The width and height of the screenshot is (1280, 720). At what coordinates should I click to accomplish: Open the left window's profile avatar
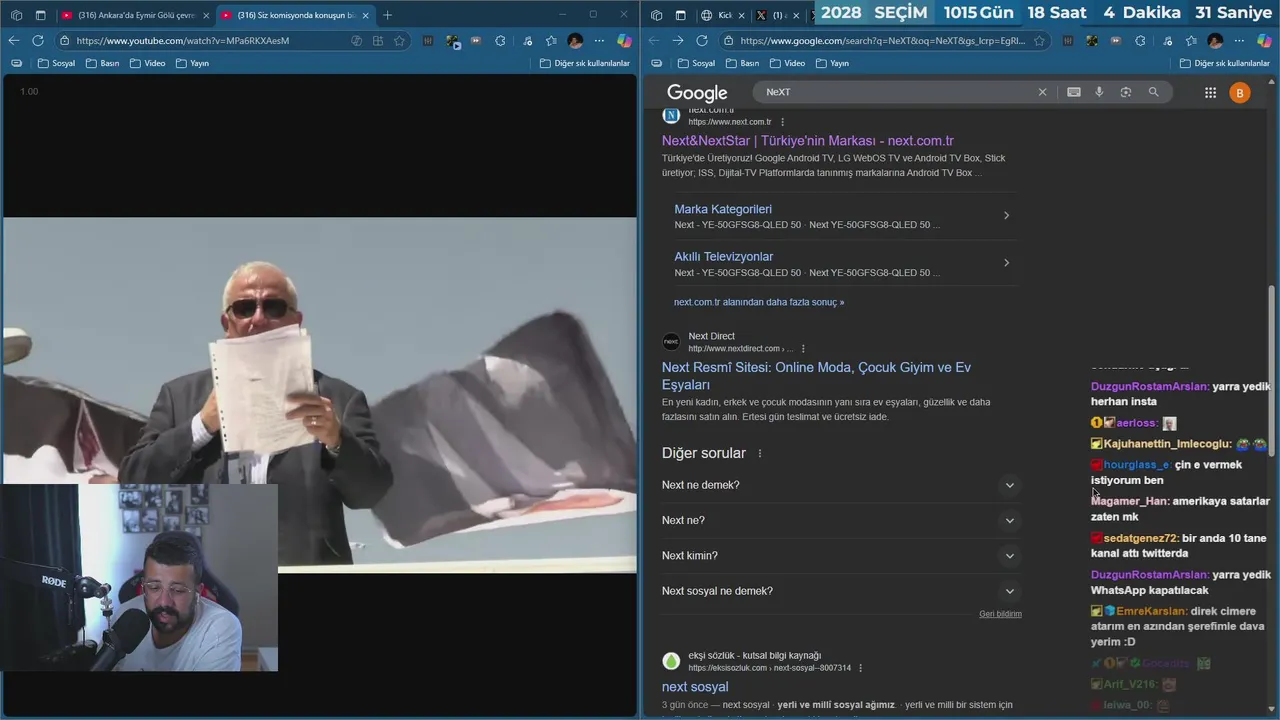click(x=575, y=41)
